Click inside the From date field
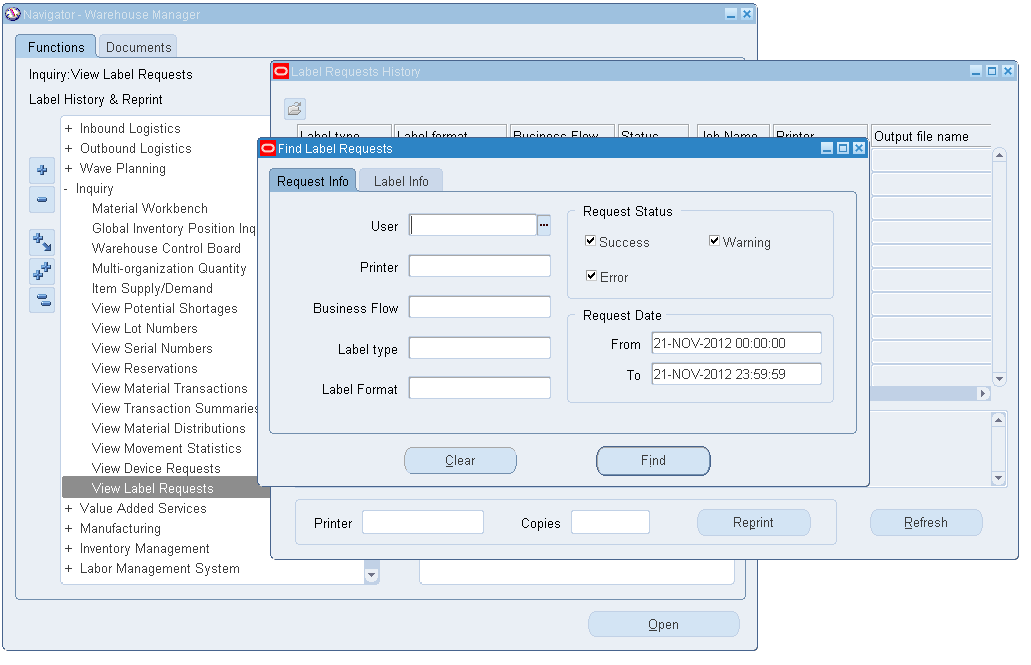 [x=736, y=343]
